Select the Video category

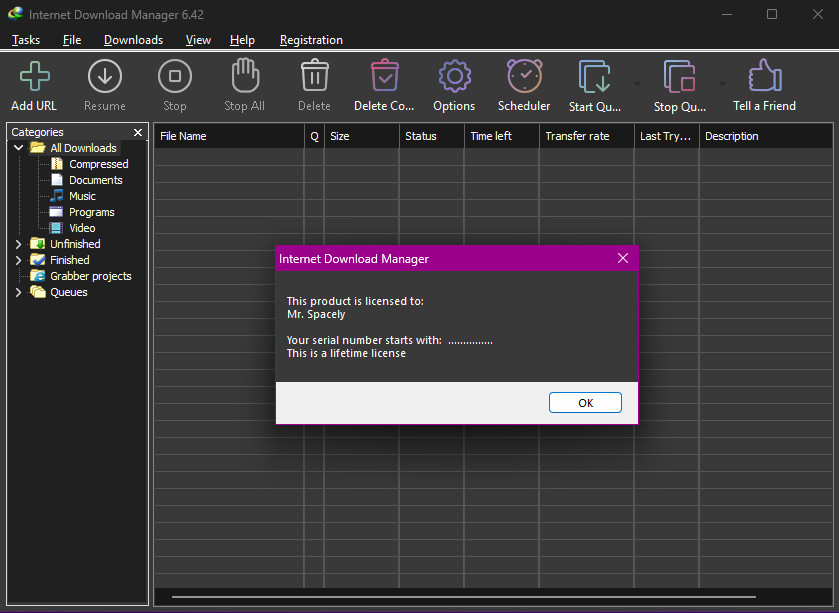tap(82, 228)
